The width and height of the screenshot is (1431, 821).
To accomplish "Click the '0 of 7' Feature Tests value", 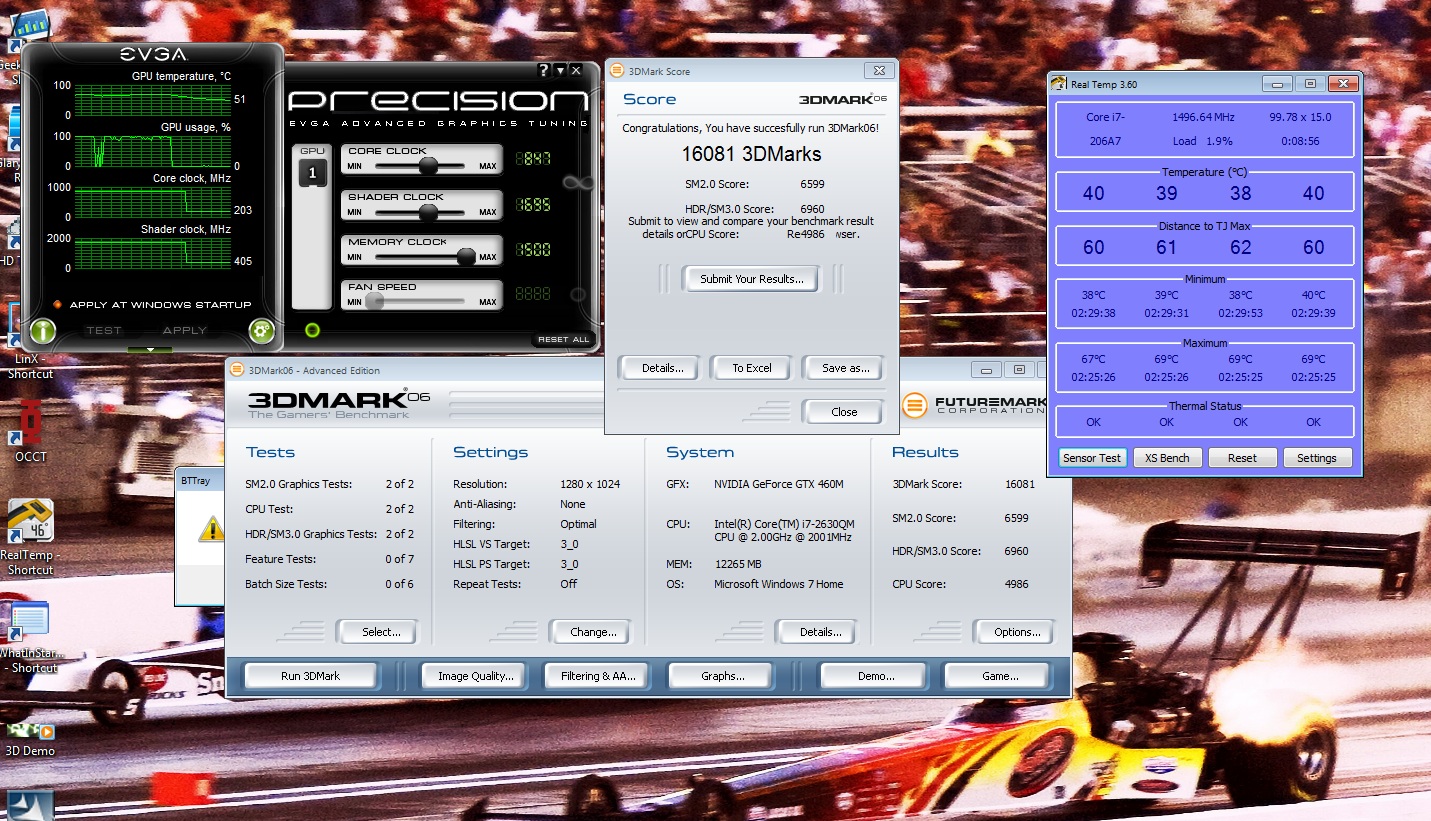I will 399,559.
